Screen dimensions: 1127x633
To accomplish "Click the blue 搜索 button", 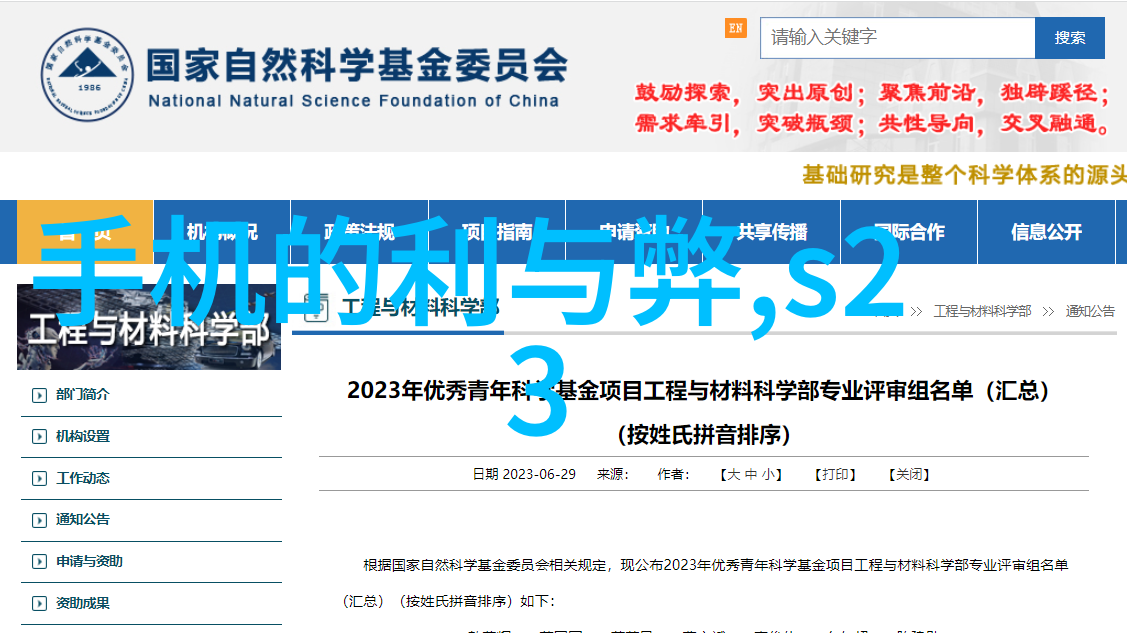I will click(1070, 37).
